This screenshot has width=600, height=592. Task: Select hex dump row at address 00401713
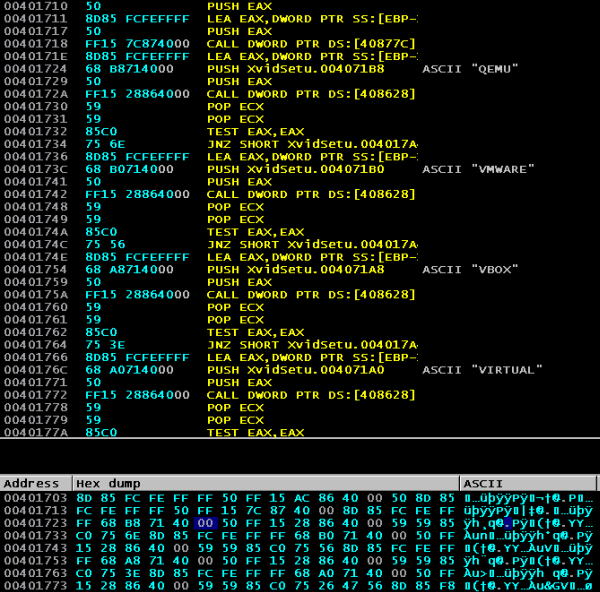[x=298, y=510]
